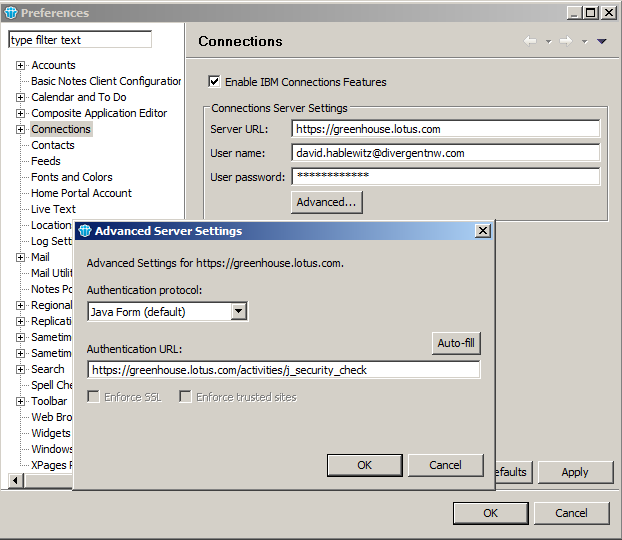Select Fonts and Colors preference page

(71, 177)
